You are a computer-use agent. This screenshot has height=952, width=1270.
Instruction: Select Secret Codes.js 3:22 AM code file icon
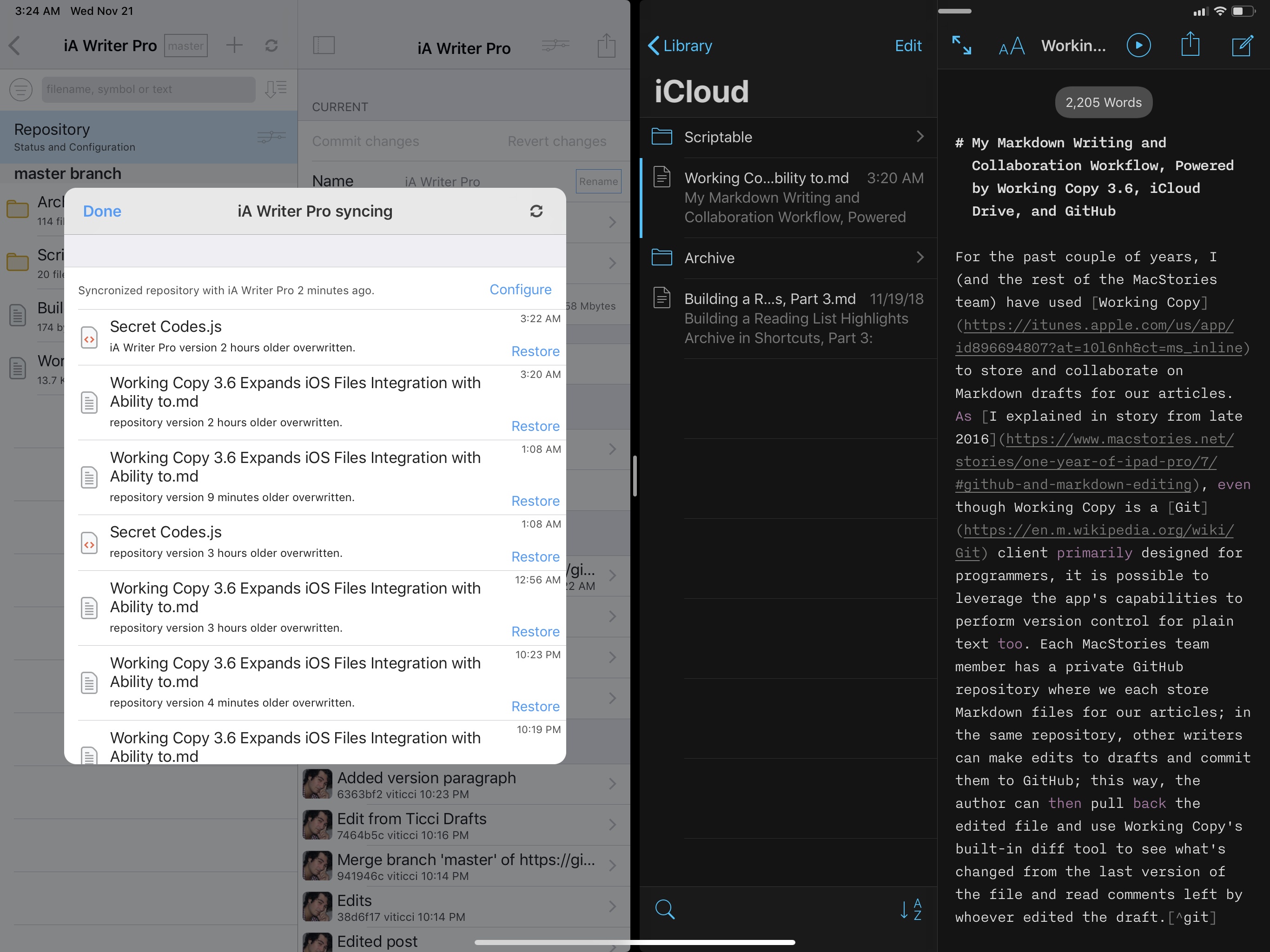(89, 337)
